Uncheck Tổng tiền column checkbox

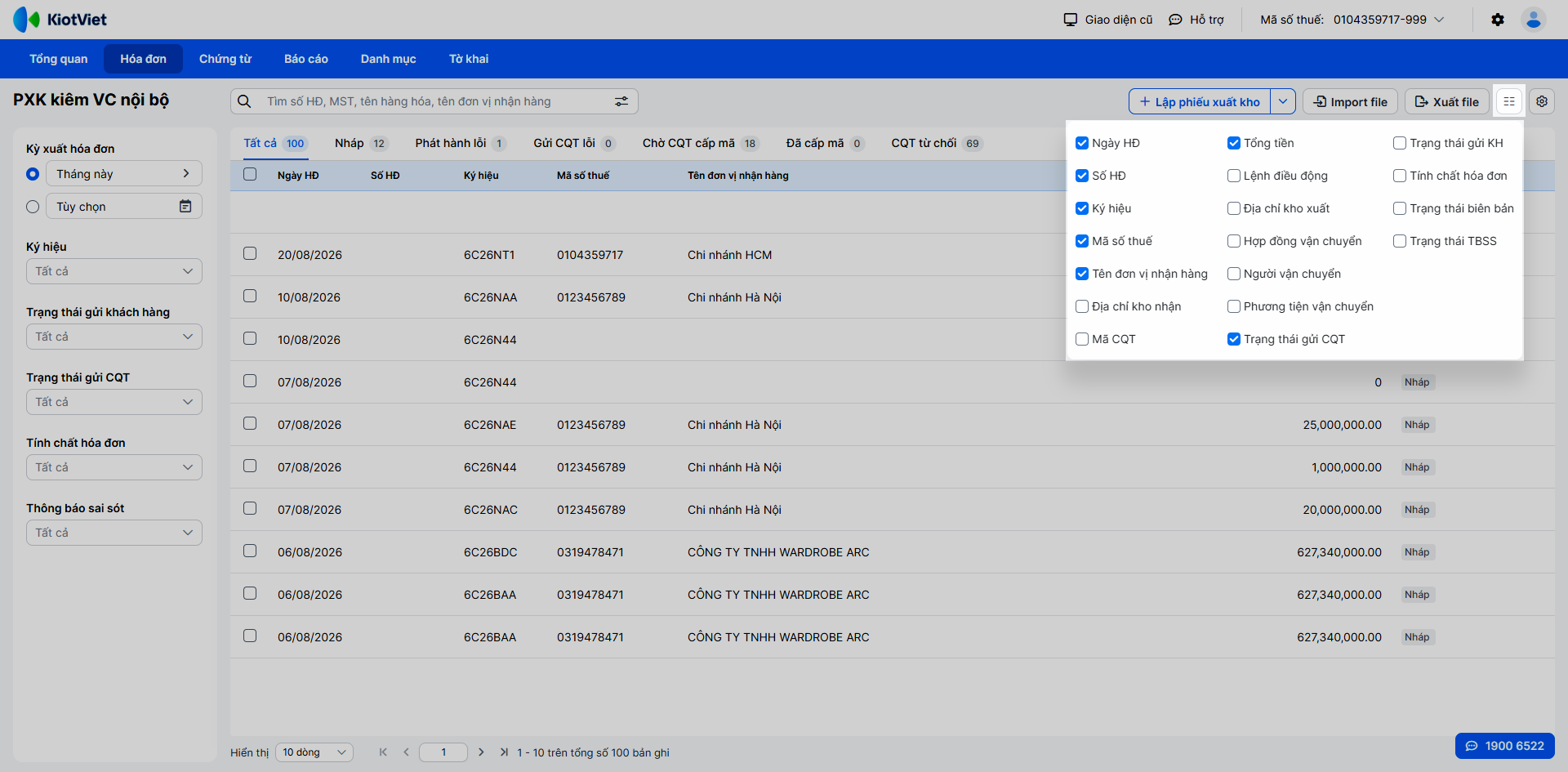click(x=1234, y=143)
